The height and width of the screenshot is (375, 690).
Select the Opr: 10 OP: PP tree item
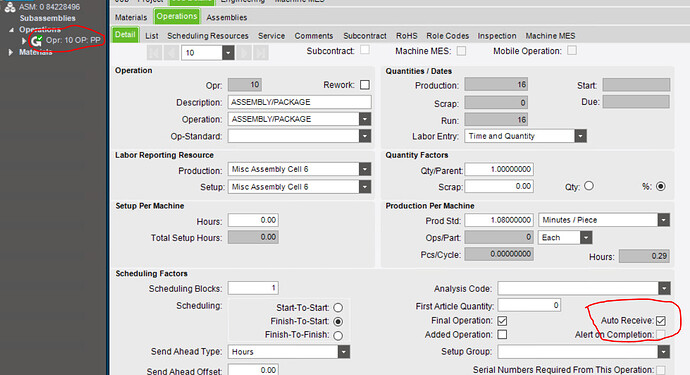(73, 40)
